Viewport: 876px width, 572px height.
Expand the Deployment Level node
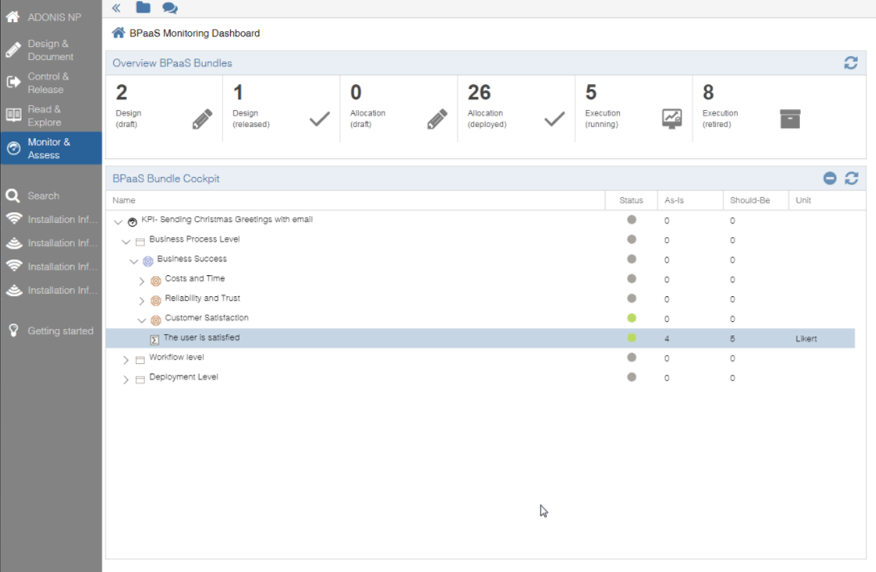(x=126, y=379)
